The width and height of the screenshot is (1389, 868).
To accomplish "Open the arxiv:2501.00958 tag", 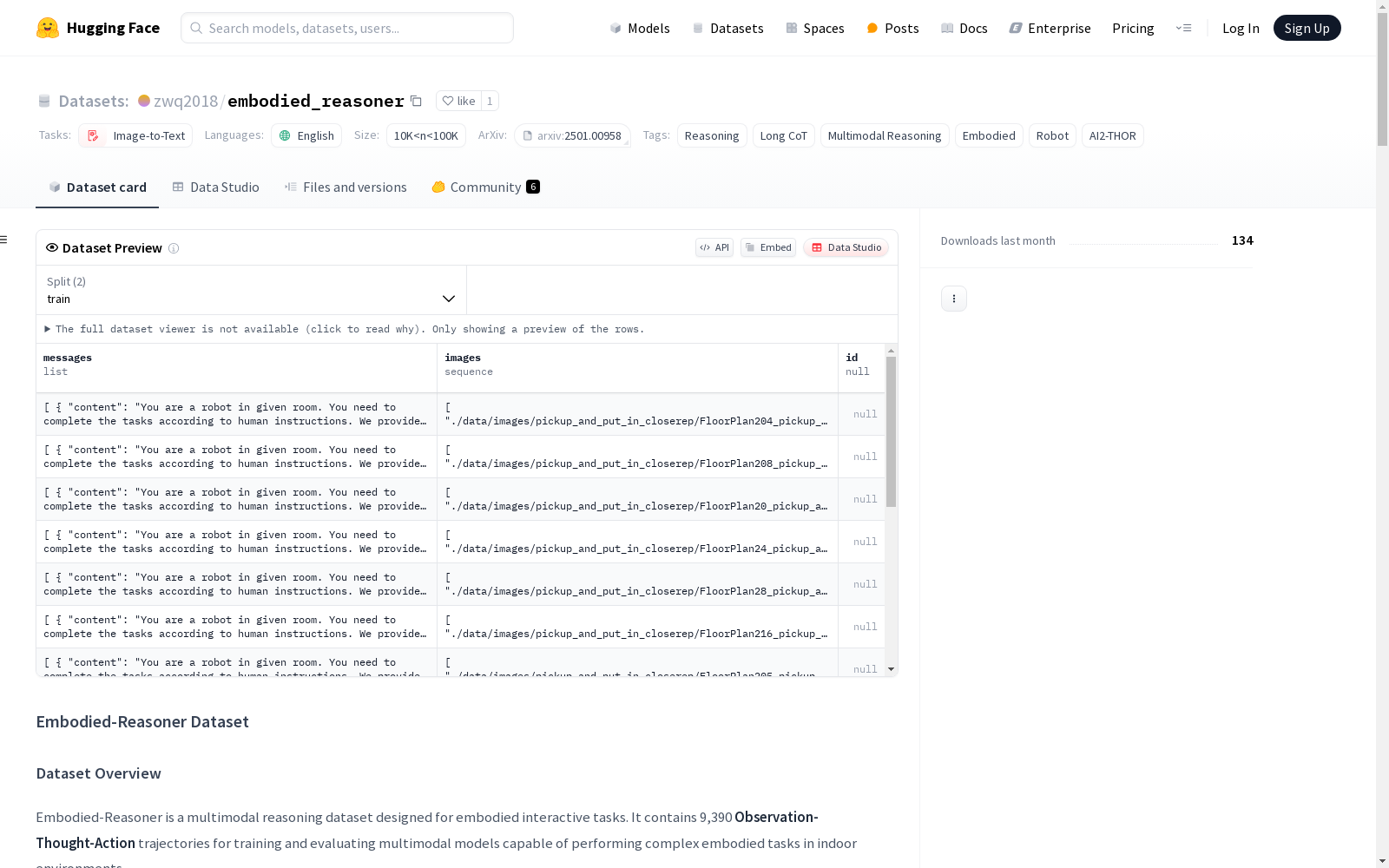I will coord(573,135).
